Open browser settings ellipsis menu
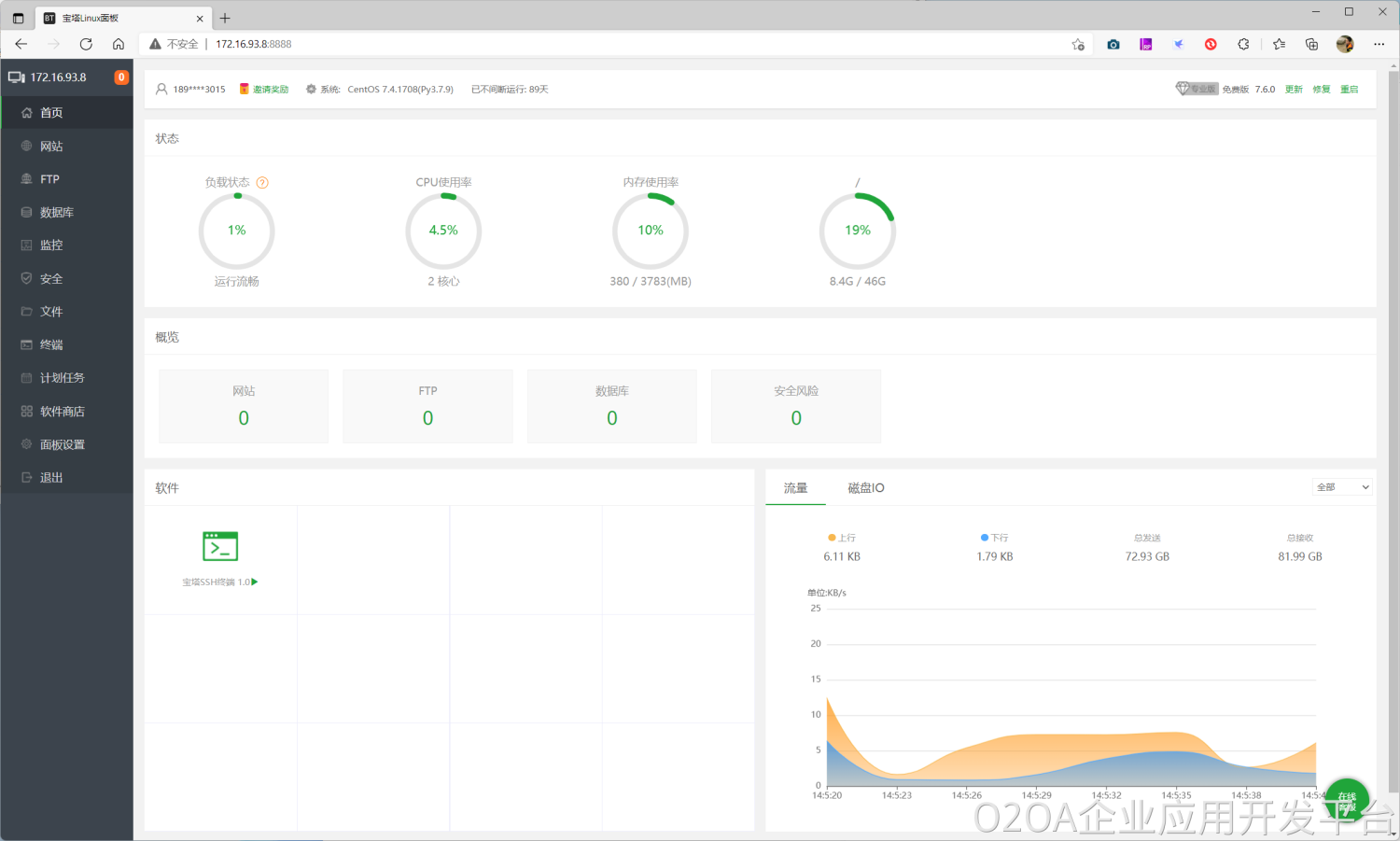The image size is (1400, 841). coord(1379,44)
